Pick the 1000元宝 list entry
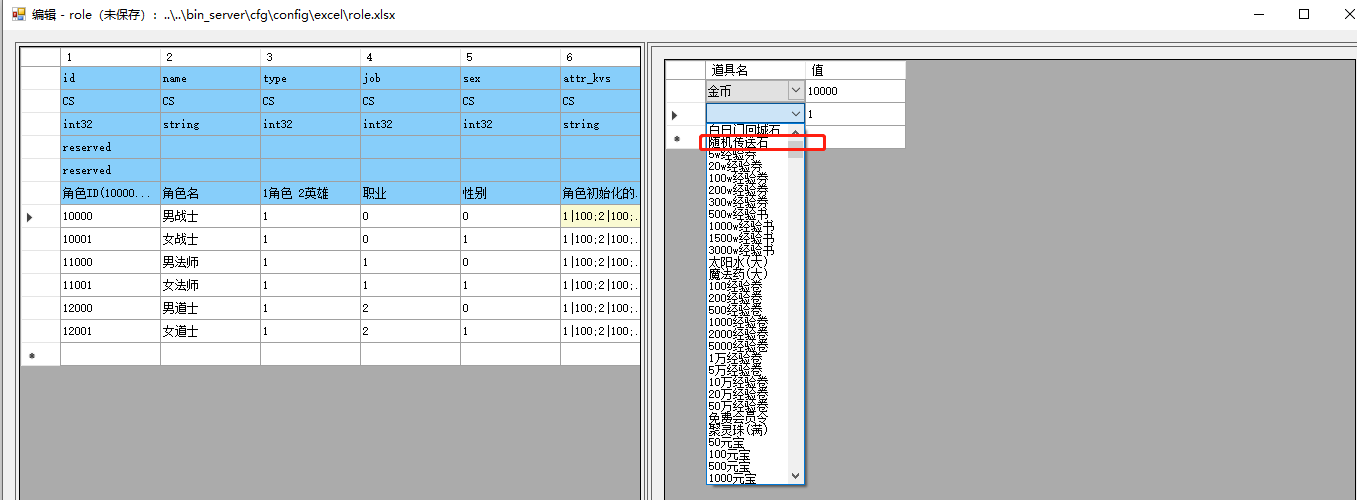The width and height of the screenshot is (1357, 500). click(733, 478)
